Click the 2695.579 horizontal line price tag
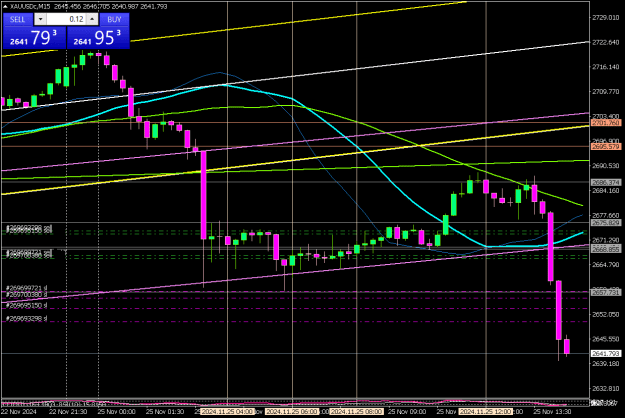Image resolution: width=625 pixels, height=418 pixels. pyautogui.click(x=605, y=147)
